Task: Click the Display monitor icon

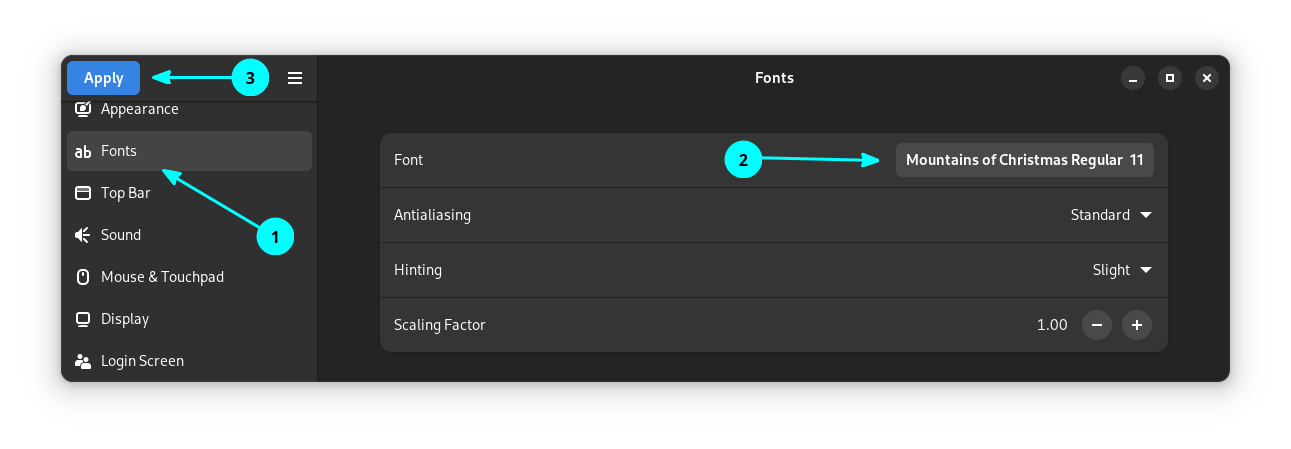Action: 84,319
